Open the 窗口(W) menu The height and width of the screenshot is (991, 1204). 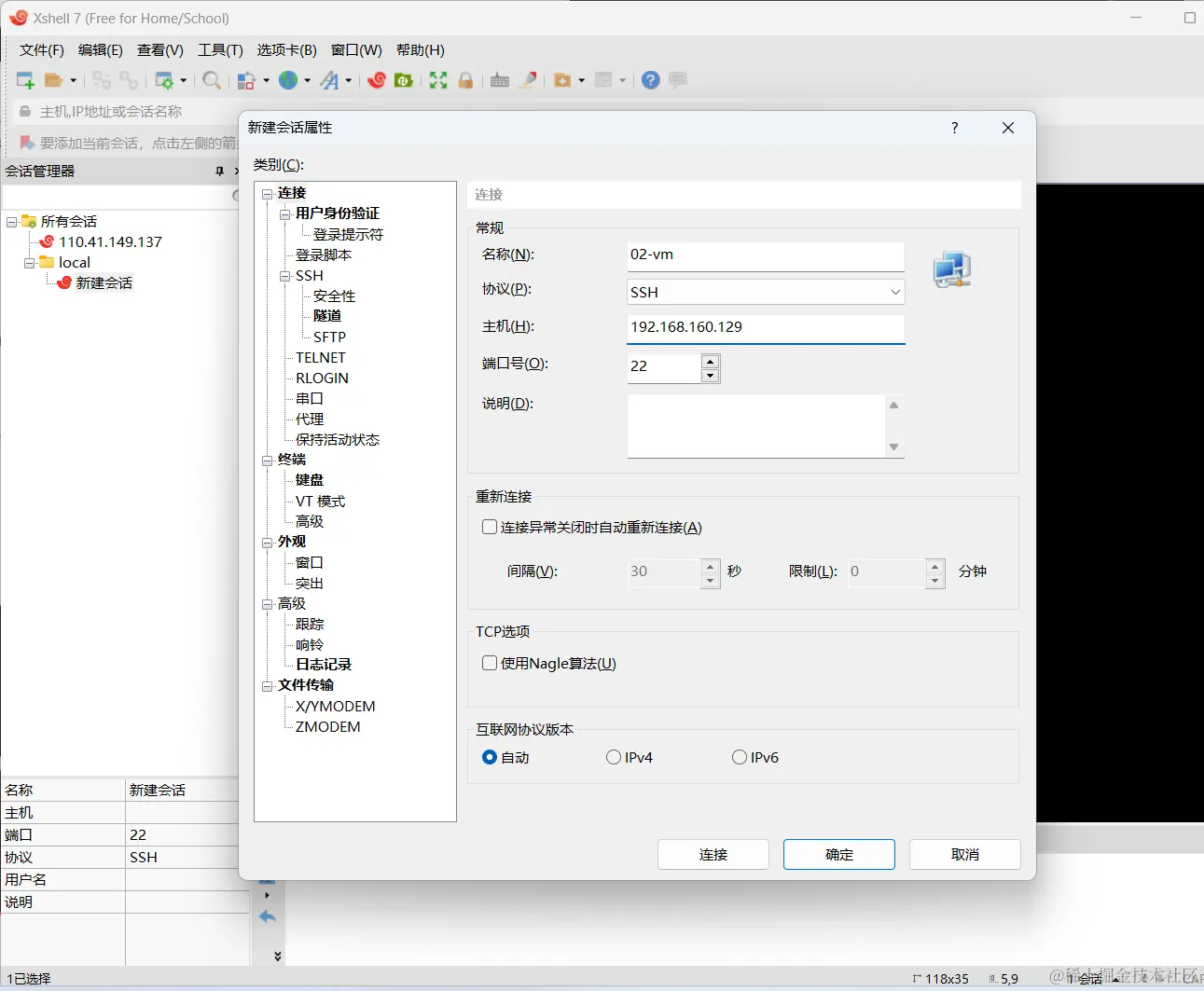tap(356, 50)
